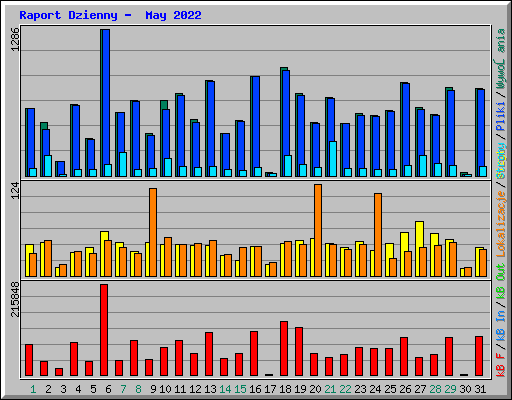Viewport: 512px width, 400px height.
Task: Click day 1 label on x-axis
Action: [x=33, y=389]
